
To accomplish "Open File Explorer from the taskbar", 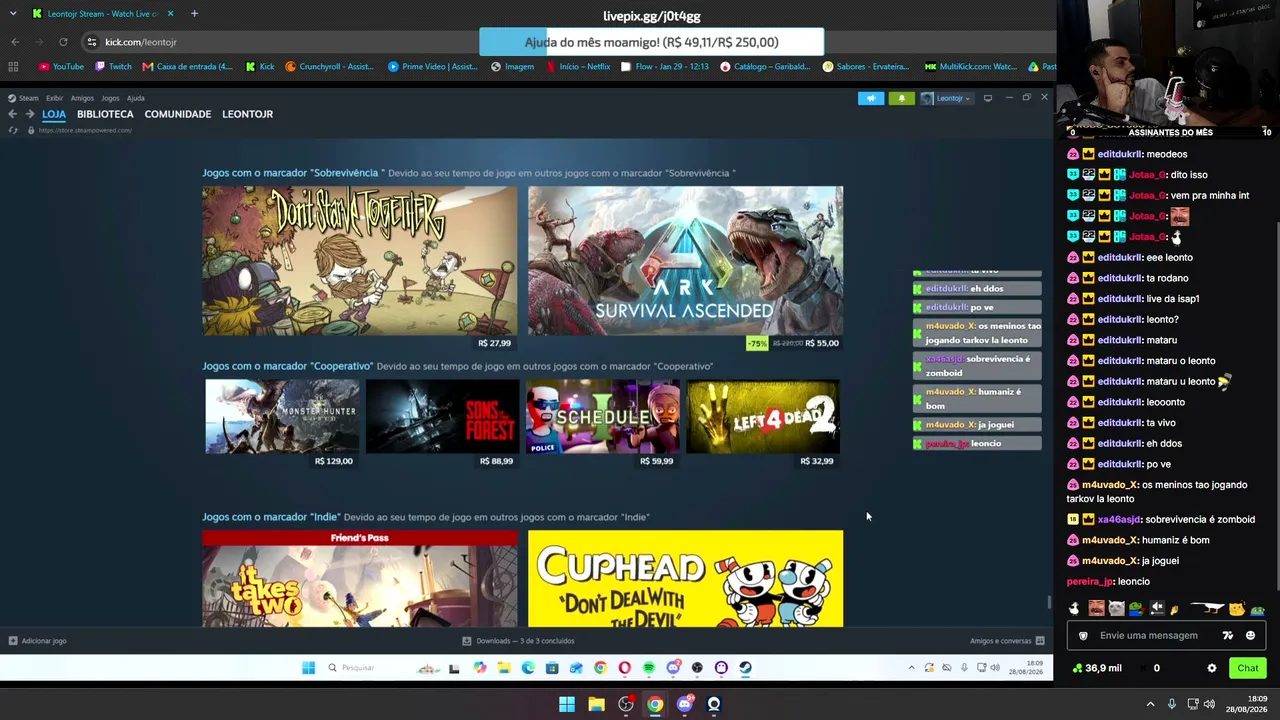I will [x=596, y=704].
